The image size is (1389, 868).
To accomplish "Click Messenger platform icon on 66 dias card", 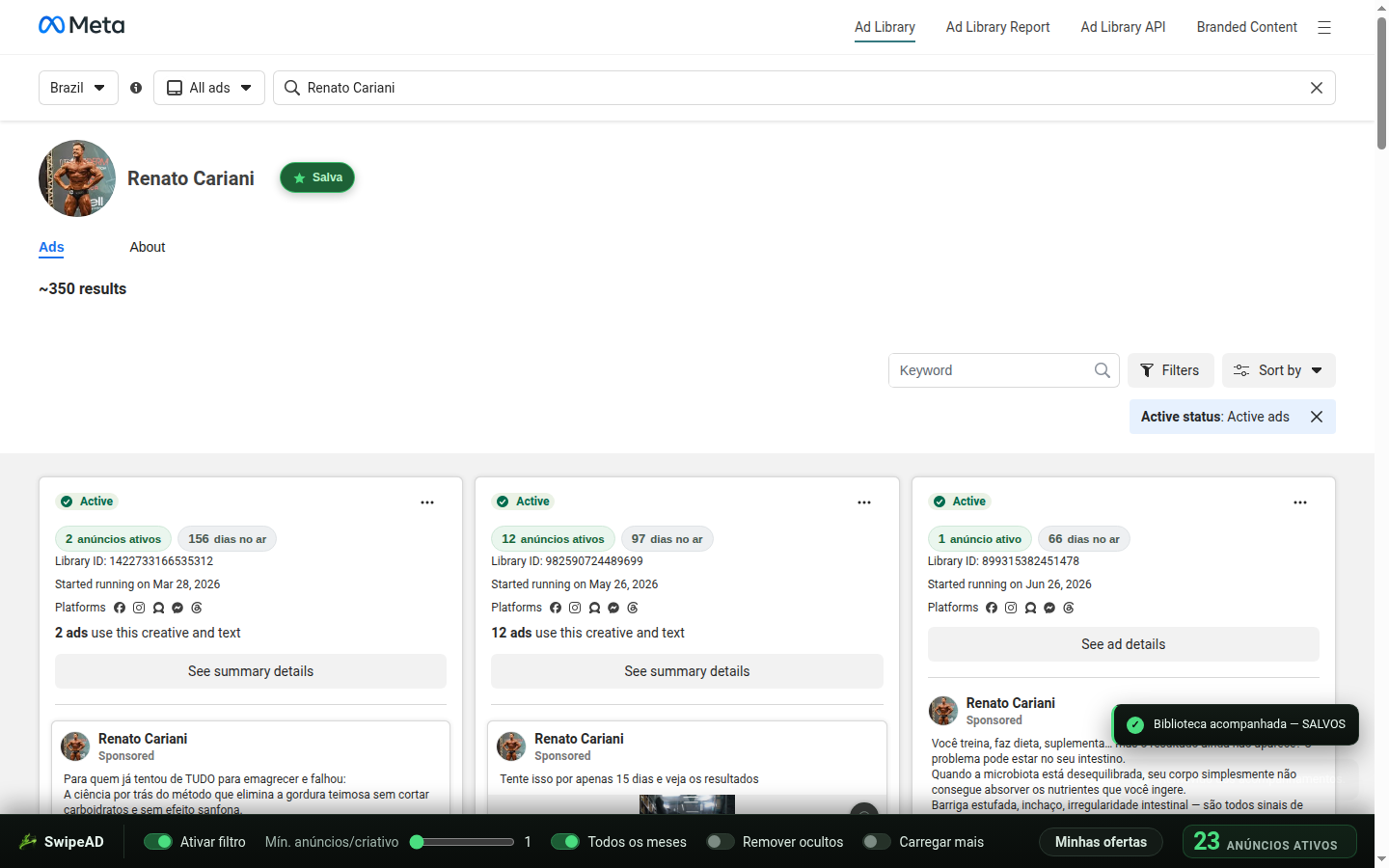I will pos(1049,608).
